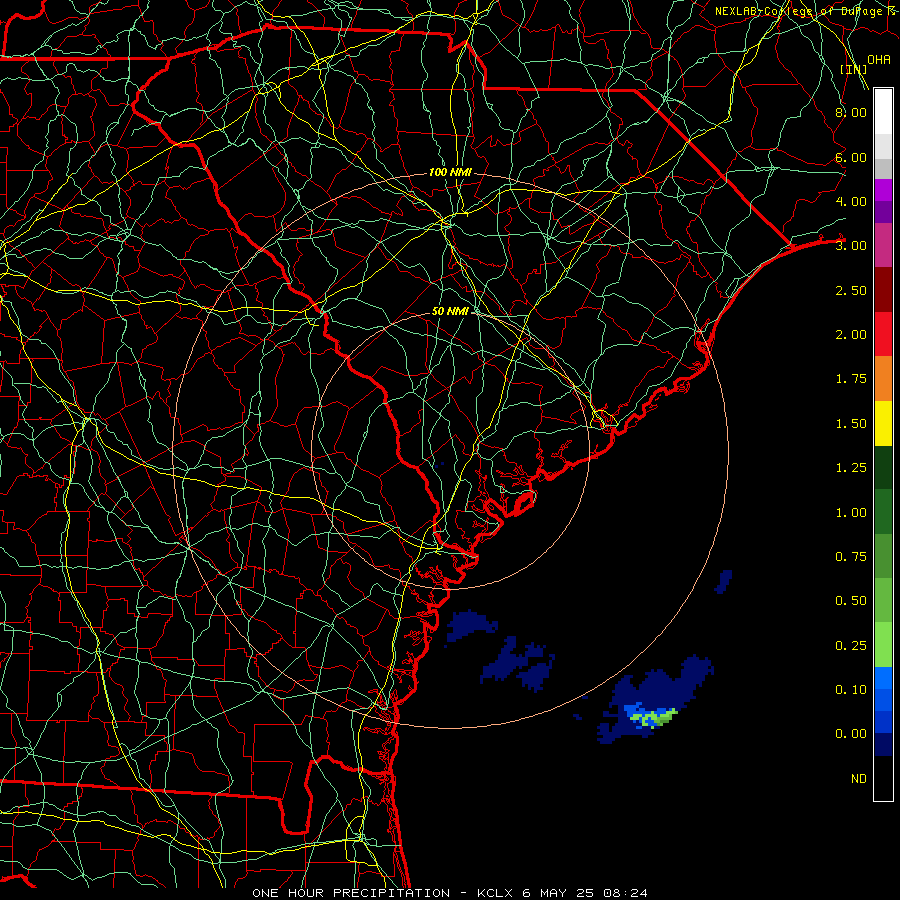Select the bright red 2.00 swatch

tap(883, 334)
